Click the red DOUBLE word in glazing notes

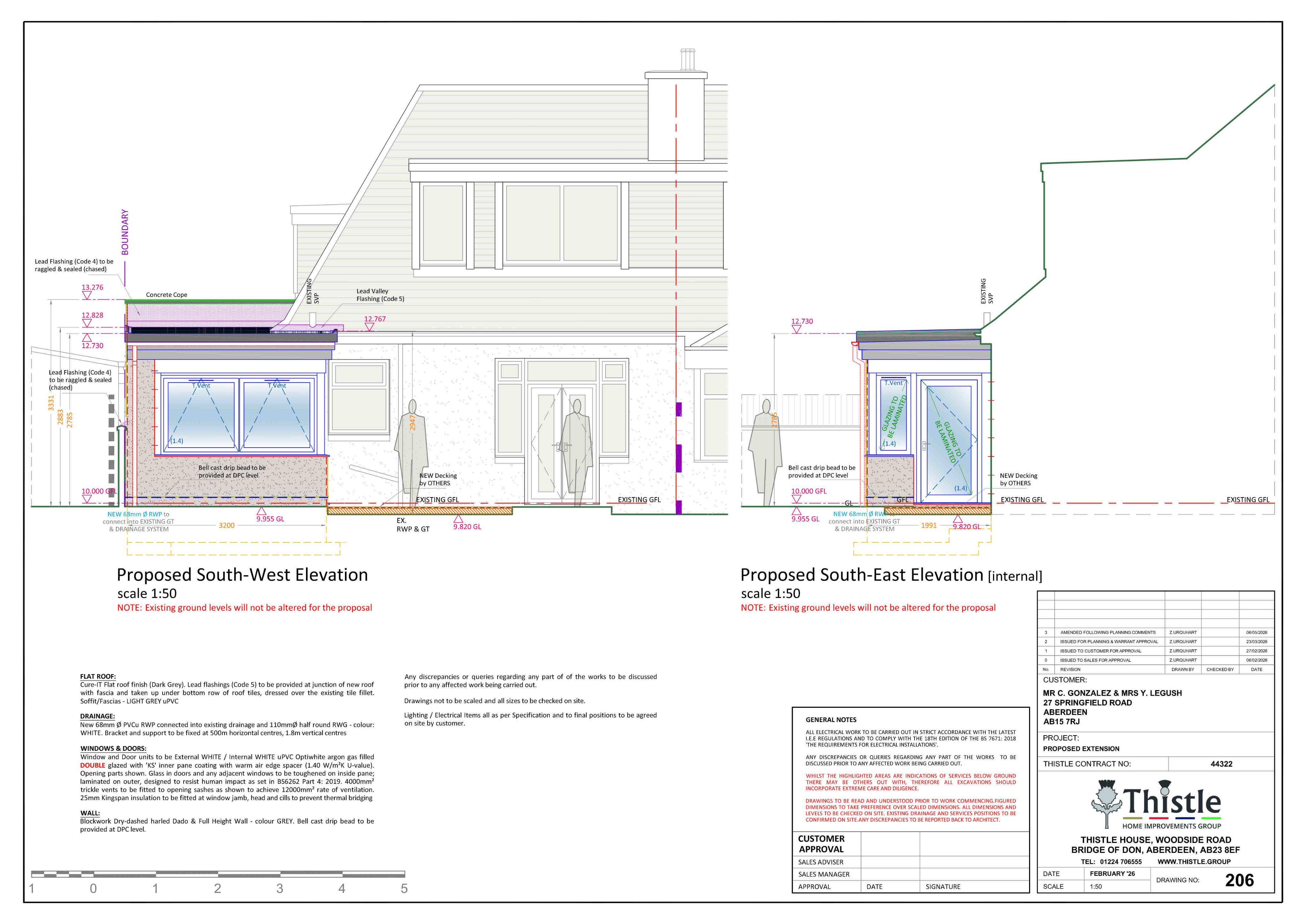click(93, 765)
